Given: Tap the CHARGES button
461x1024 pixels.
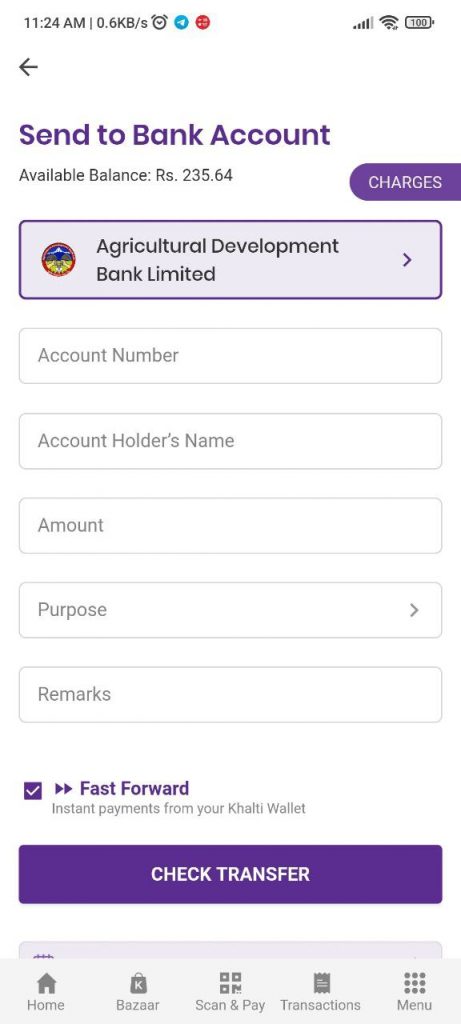Looking at the screenshot, I should pos(405,182).
